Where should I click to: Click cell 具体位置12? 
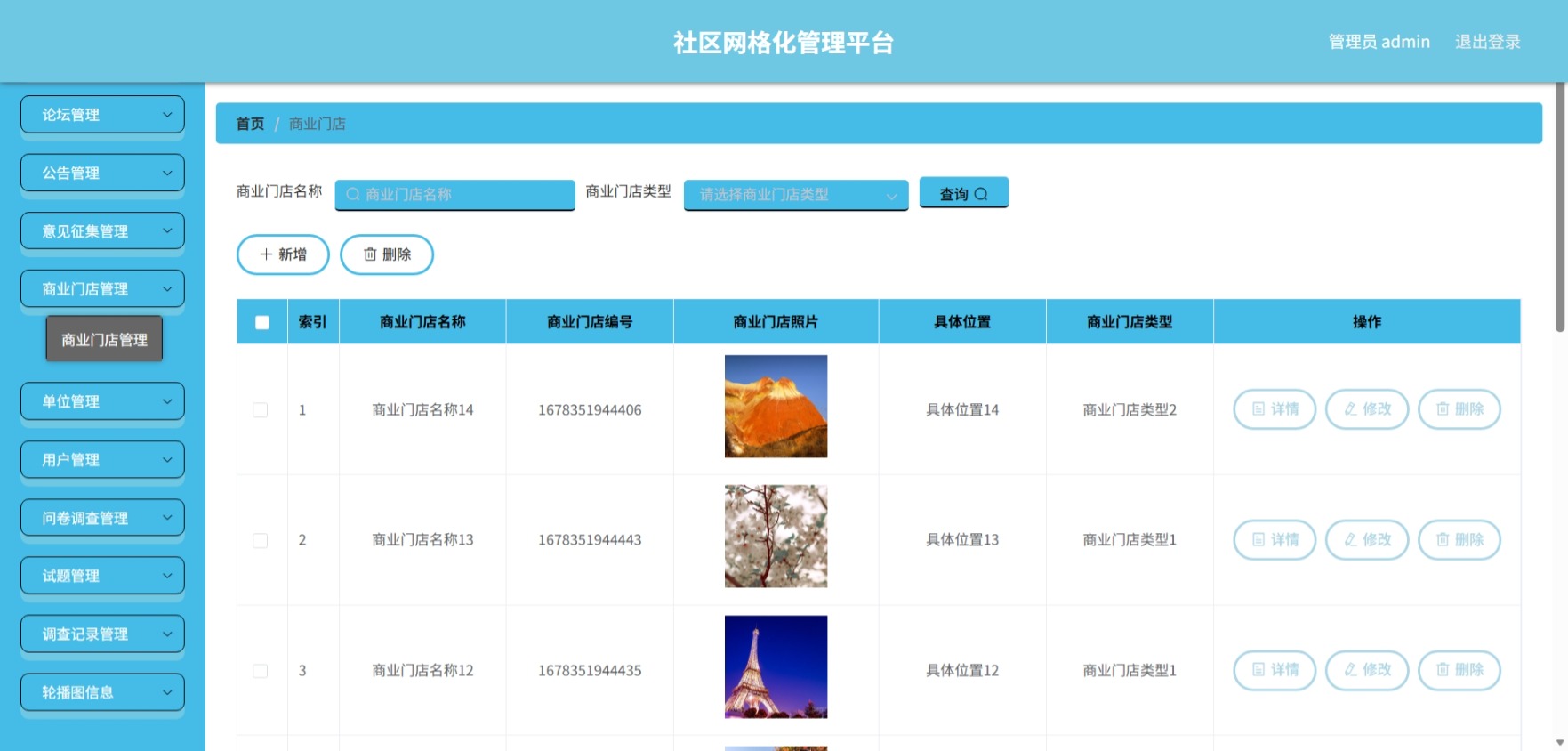tap(962, 671)
